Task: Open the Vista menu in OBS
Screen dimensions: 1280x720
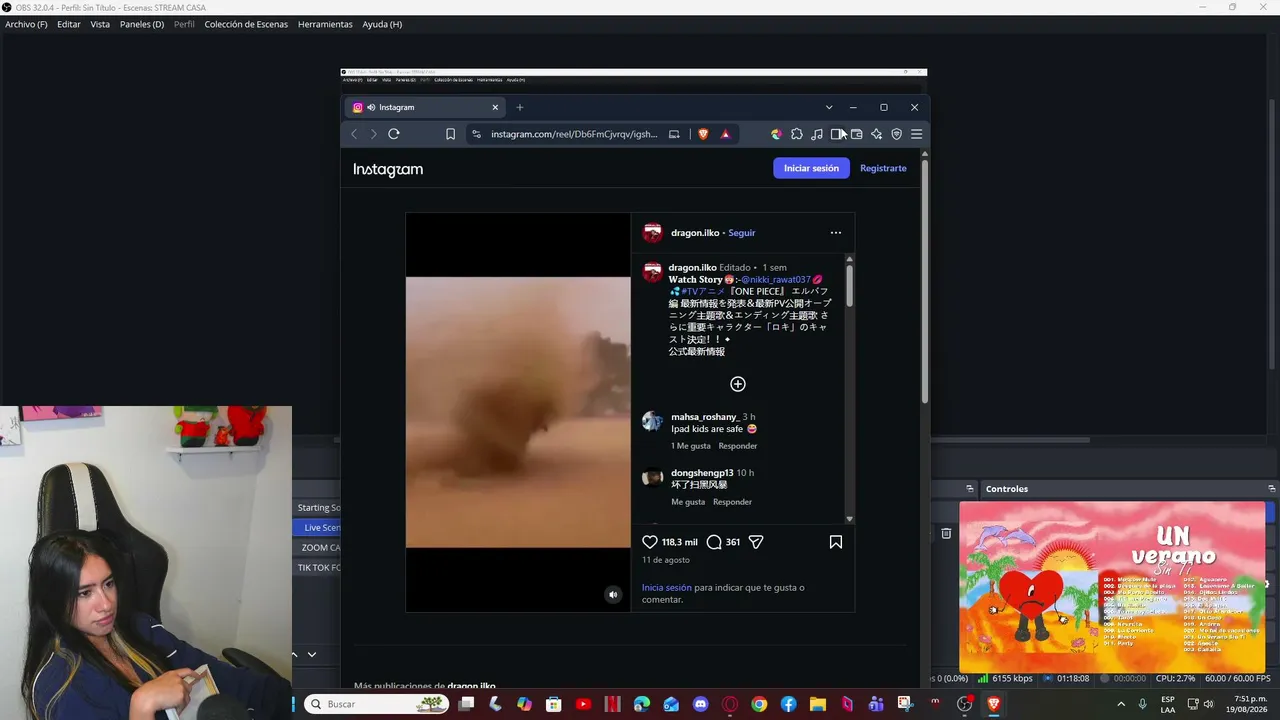Action: pos(100,24)
